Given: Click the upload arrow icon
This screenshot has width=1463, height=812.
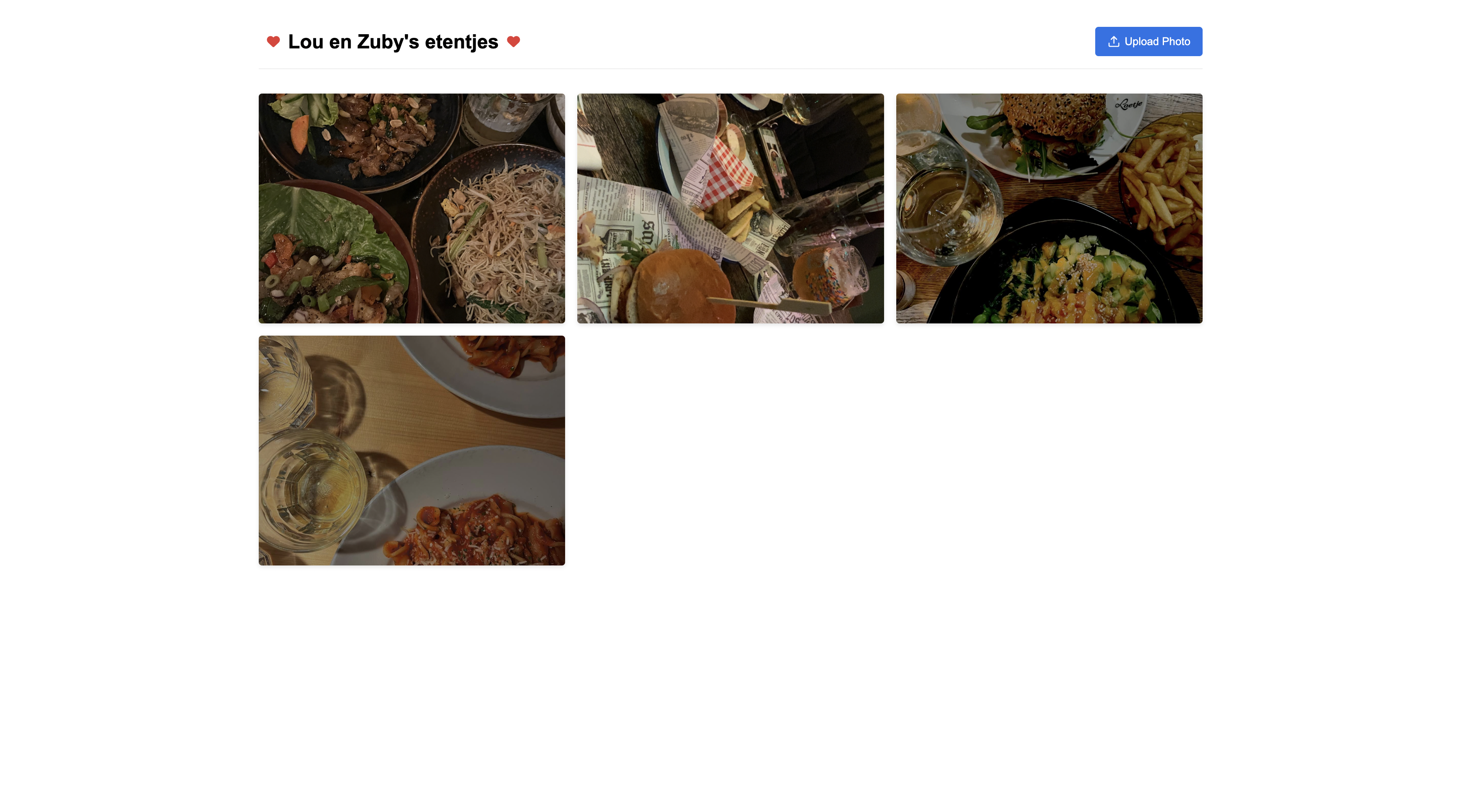Looking at the screenshot, I should click(1114, 41).
